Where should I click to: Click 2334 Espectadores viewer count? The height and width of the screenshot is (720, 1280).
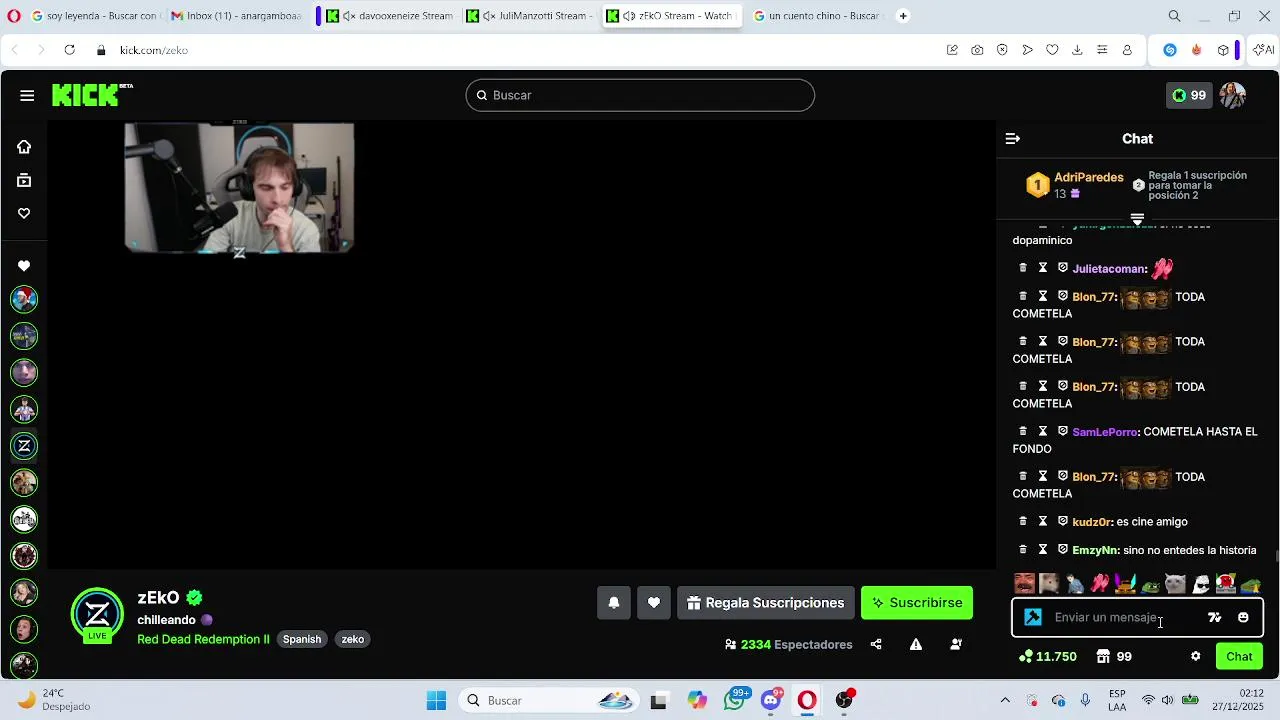789,645
